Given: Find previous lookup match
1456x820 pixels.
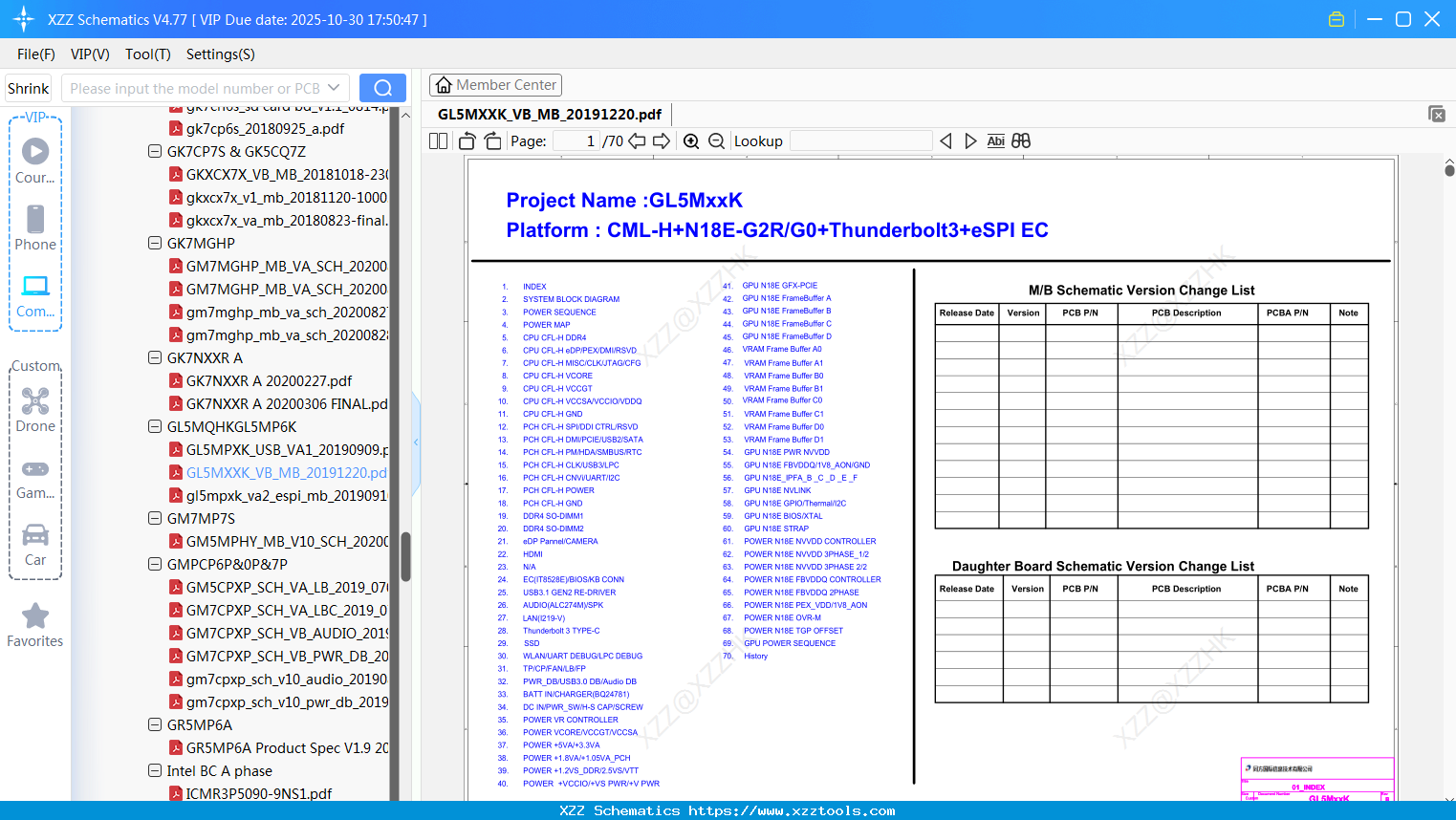Looking at the screenshot, I should (x=945, y=141).
